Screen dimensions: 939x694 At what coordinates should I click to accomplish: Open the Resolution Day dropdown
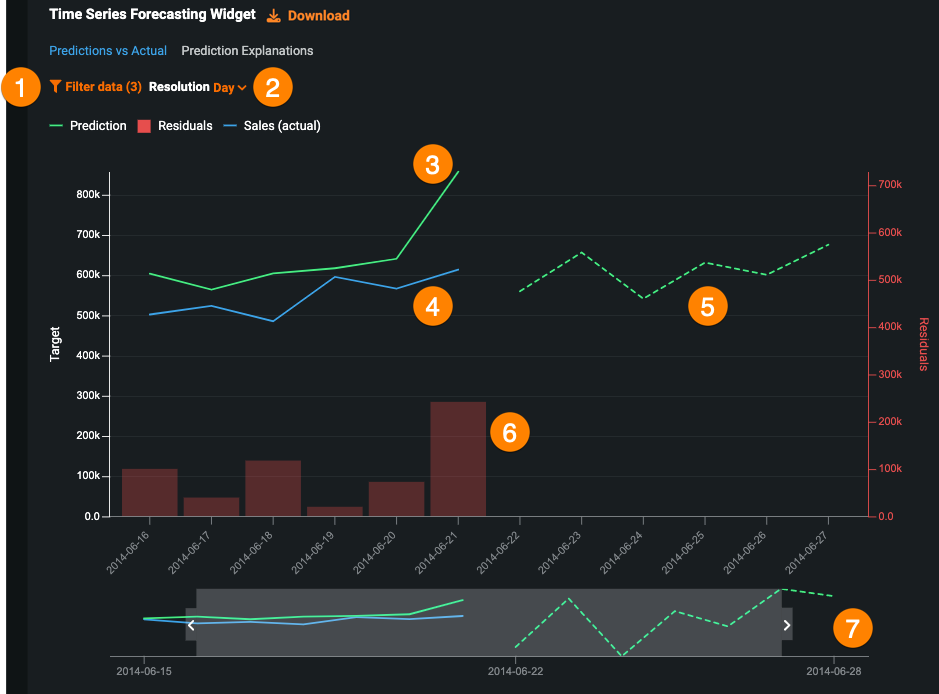tap(229, 87)
